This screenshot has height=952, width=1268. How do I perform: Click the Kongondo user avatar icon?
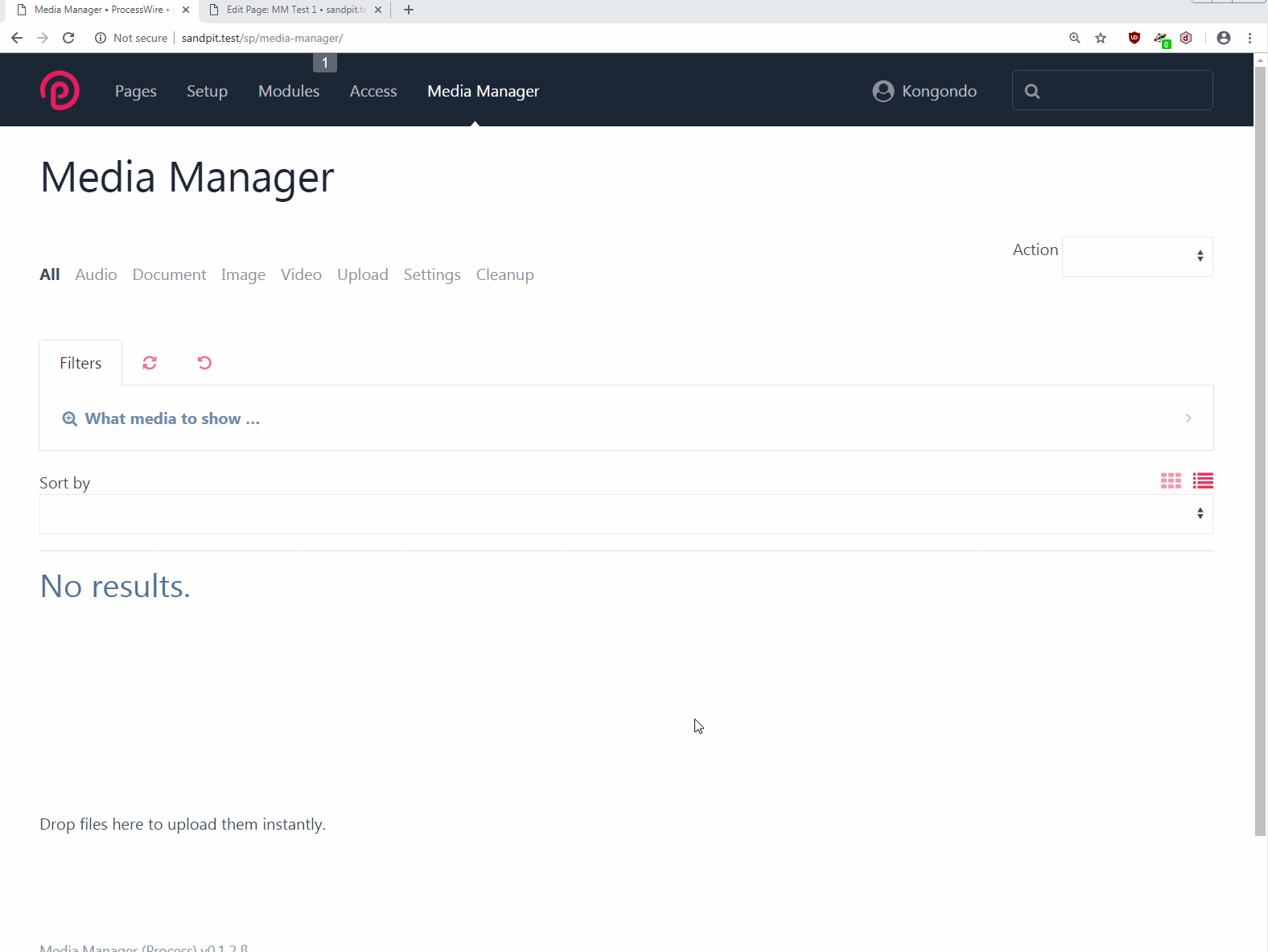click(x=883, y=91)
